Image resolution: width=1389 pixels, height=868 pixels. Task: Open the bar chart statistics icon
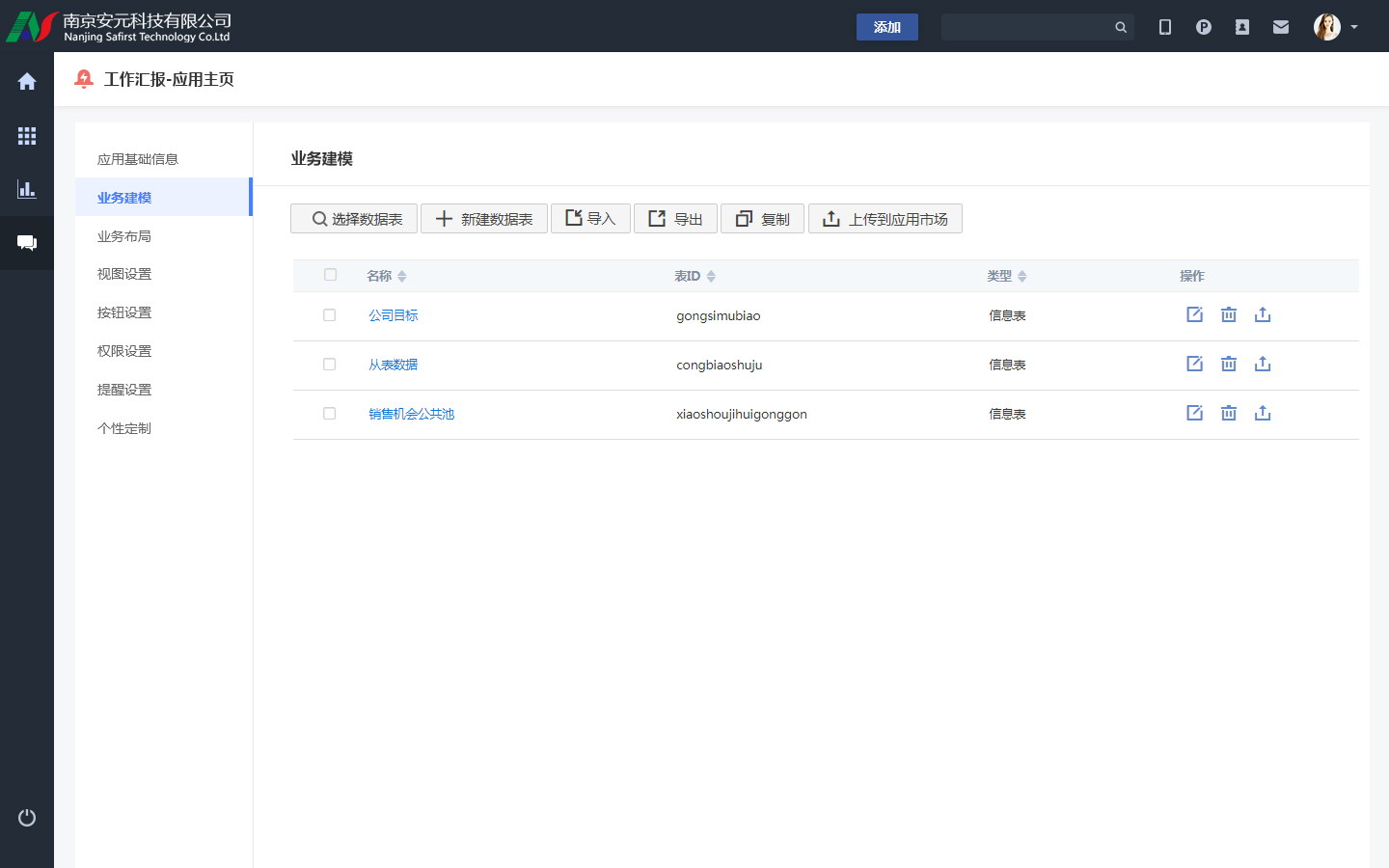coord(27,189)
